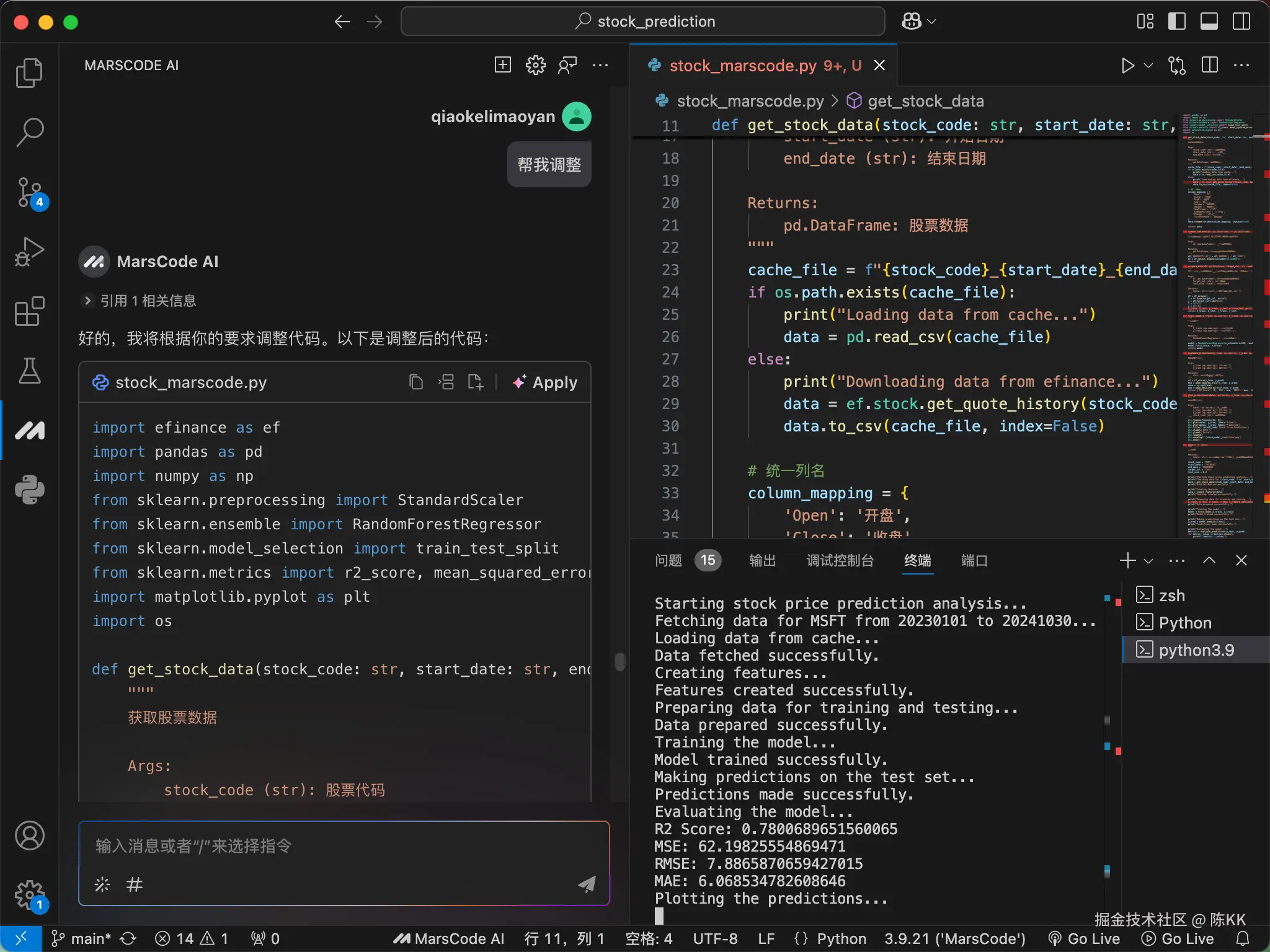Viewport: 1270px width, 952px height.
Task: Open the new terminal profile dropdown
Action: coord(1148,561)
